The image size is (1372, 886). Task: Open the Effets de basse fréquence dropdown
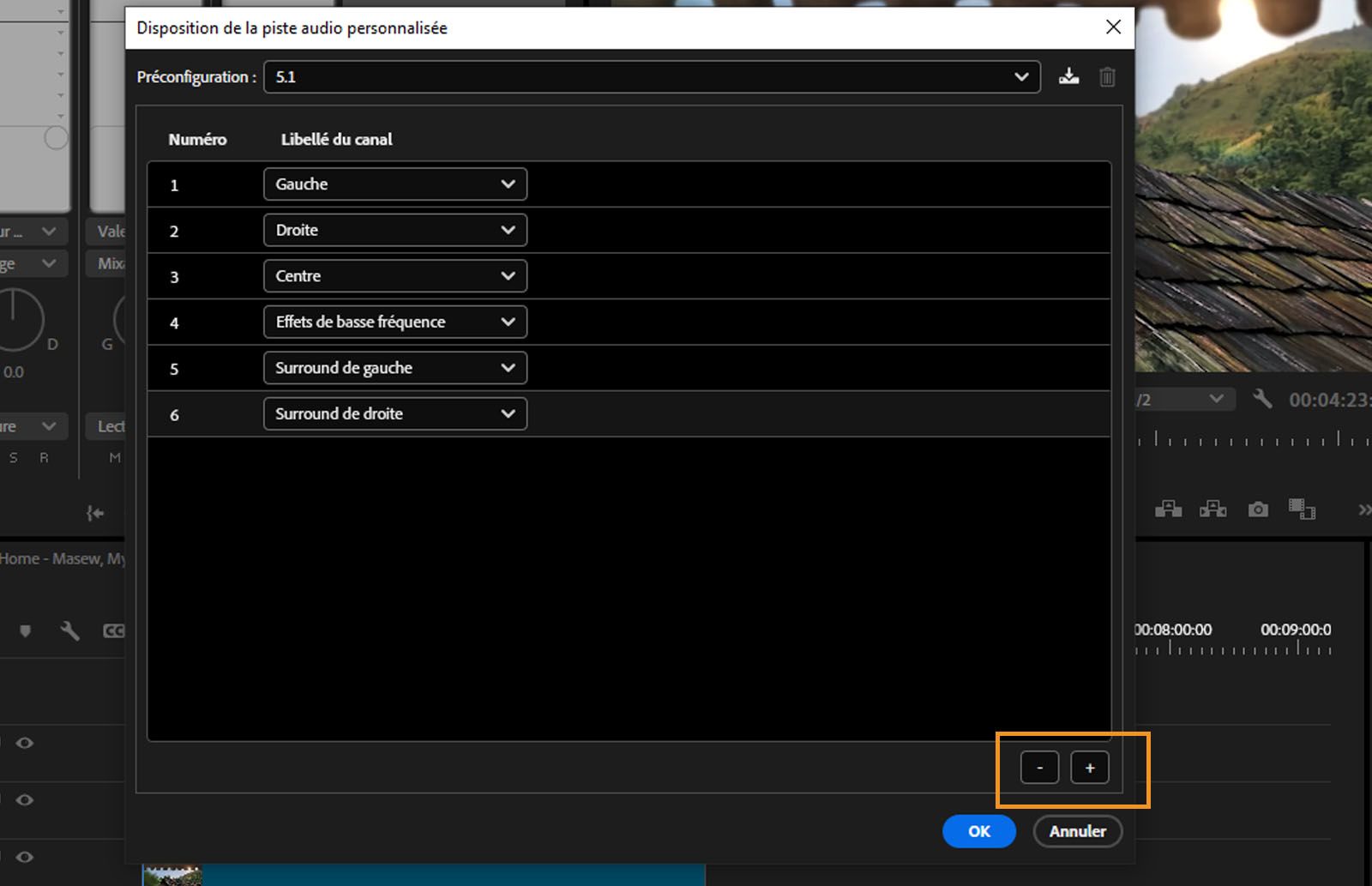pos(395,322)
